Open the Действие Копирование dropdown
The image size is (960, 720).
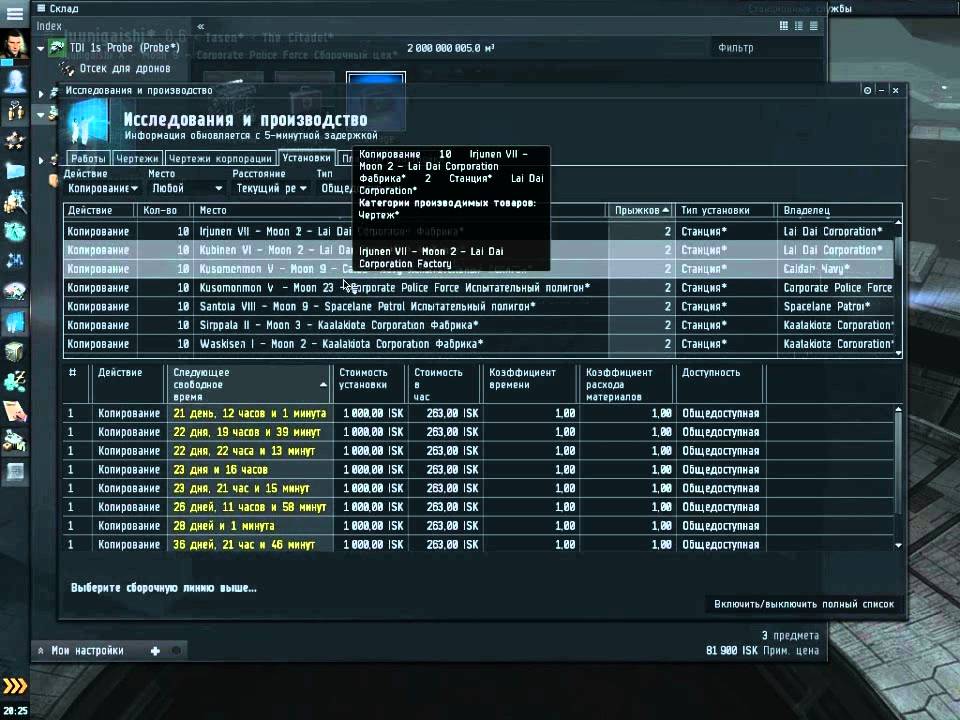(x=102, y=189)
